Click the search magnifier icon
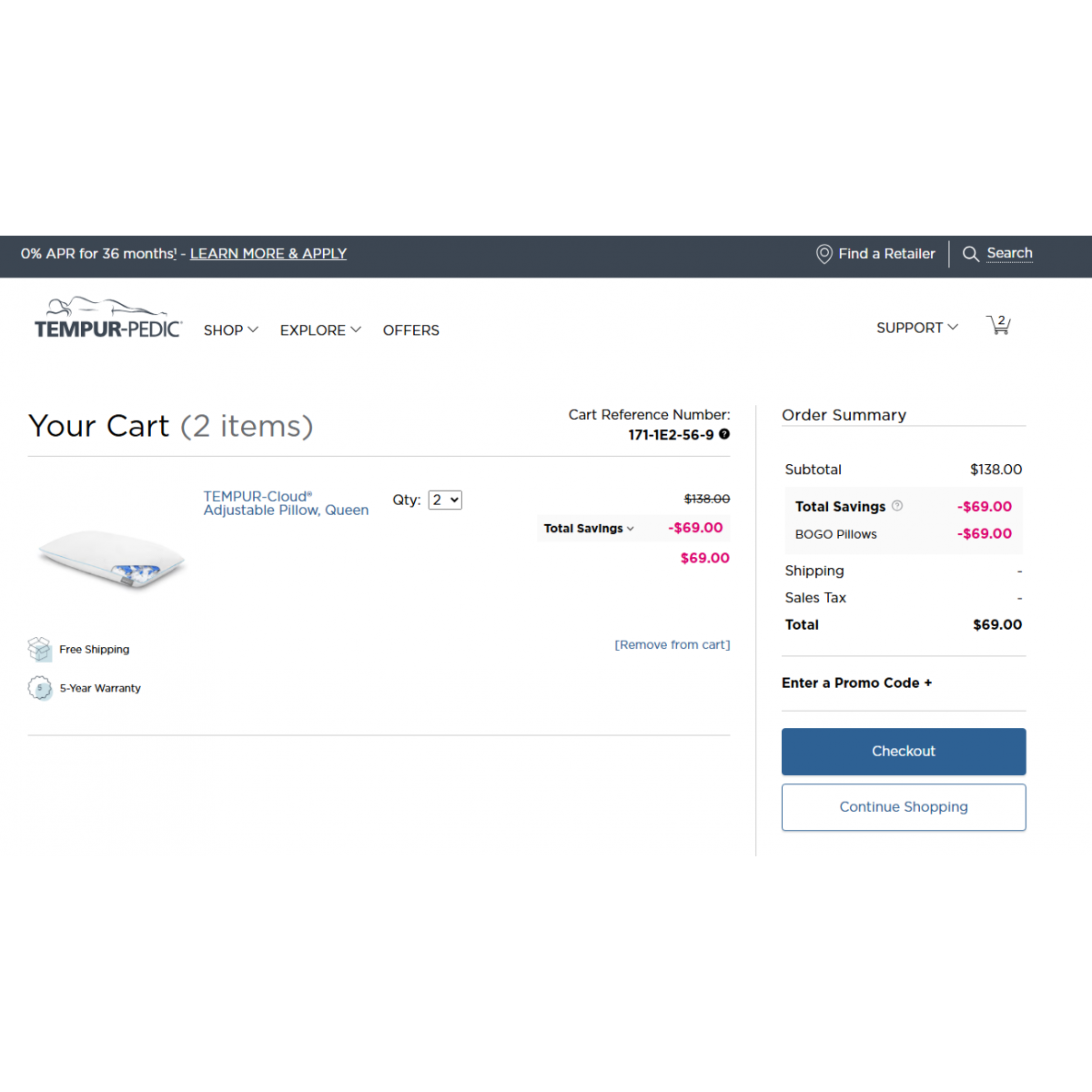The height and width of the screenshot is (1092, 1092). point(971,254)
